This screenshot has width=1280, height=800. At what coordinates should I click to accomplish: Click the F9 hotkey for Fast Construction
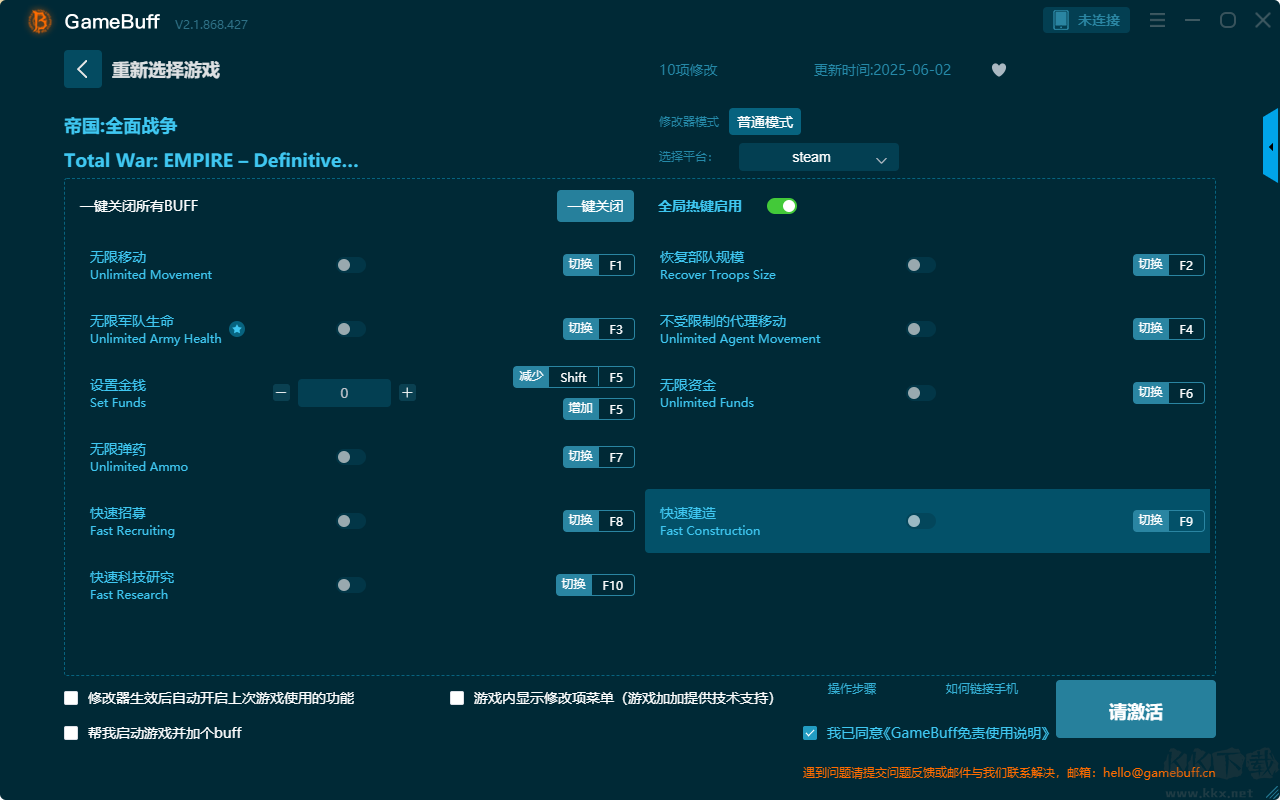[1185, 521]
